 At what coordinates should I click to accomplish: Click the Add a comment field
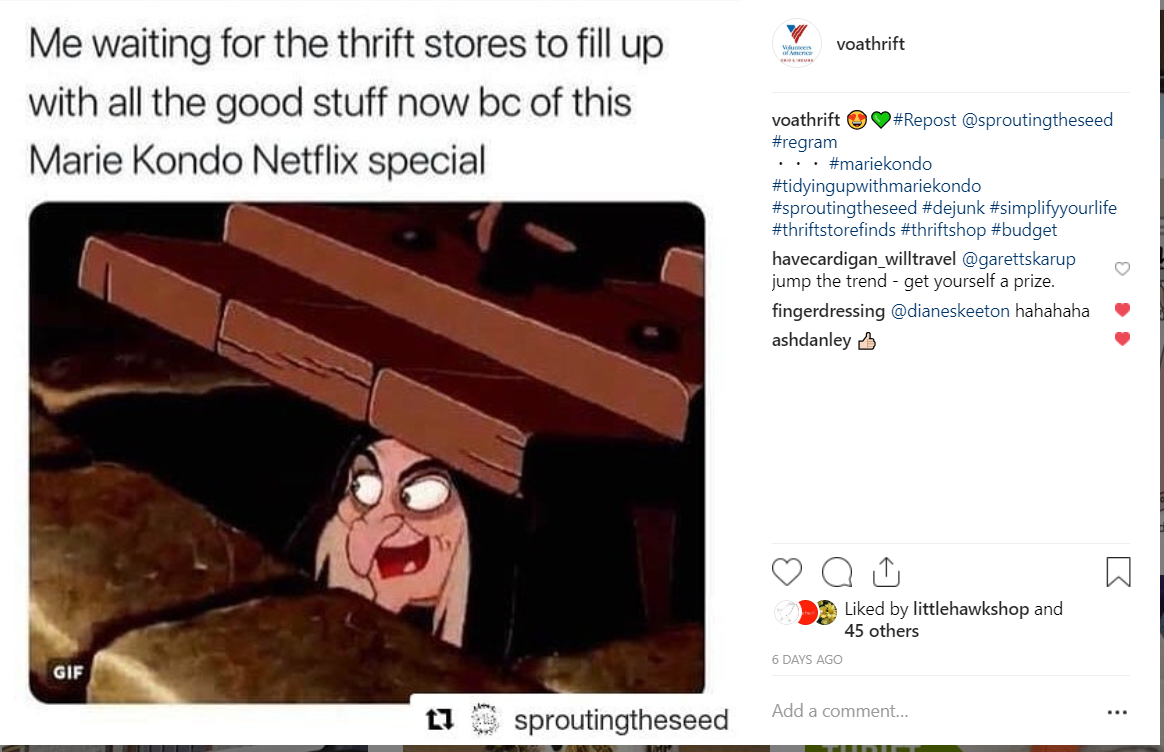[x=935, y=711]
